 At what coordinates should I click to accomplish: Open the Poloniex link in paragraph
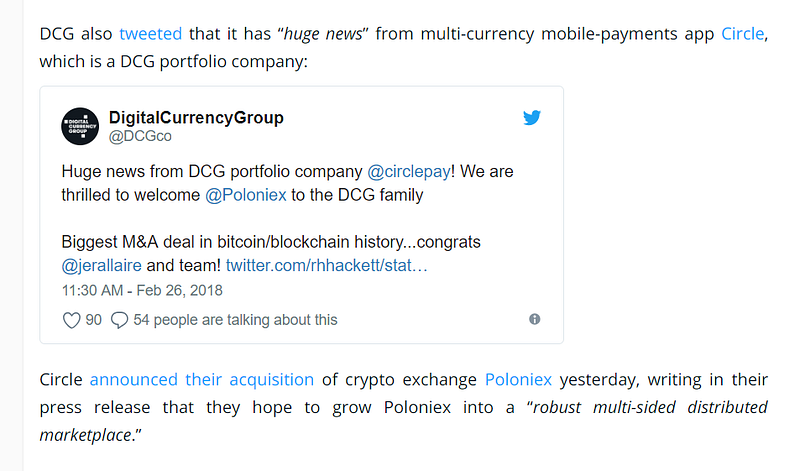(518, 380)
